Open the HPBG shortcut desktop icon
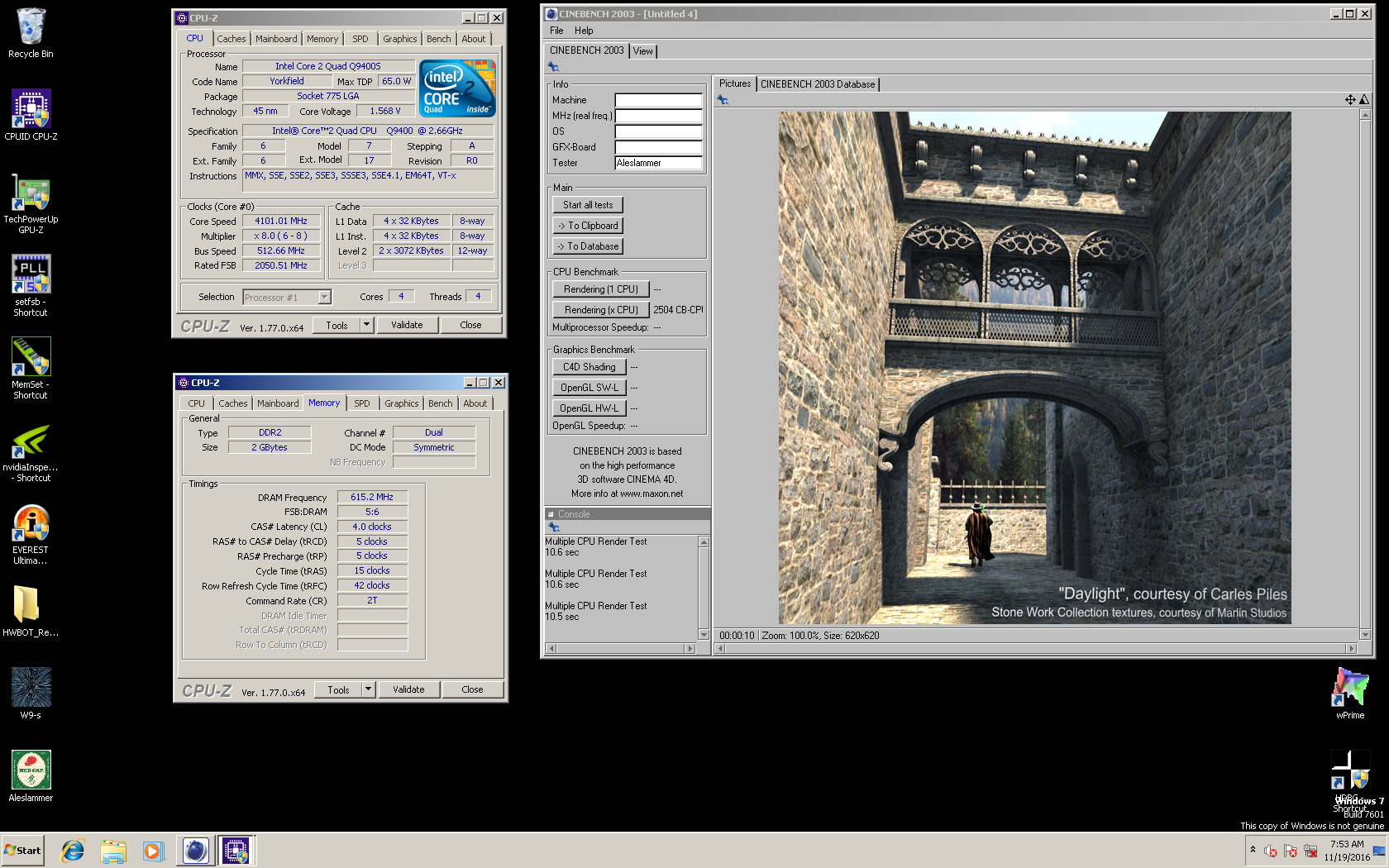1389x868 pixels. point(1350,777)
